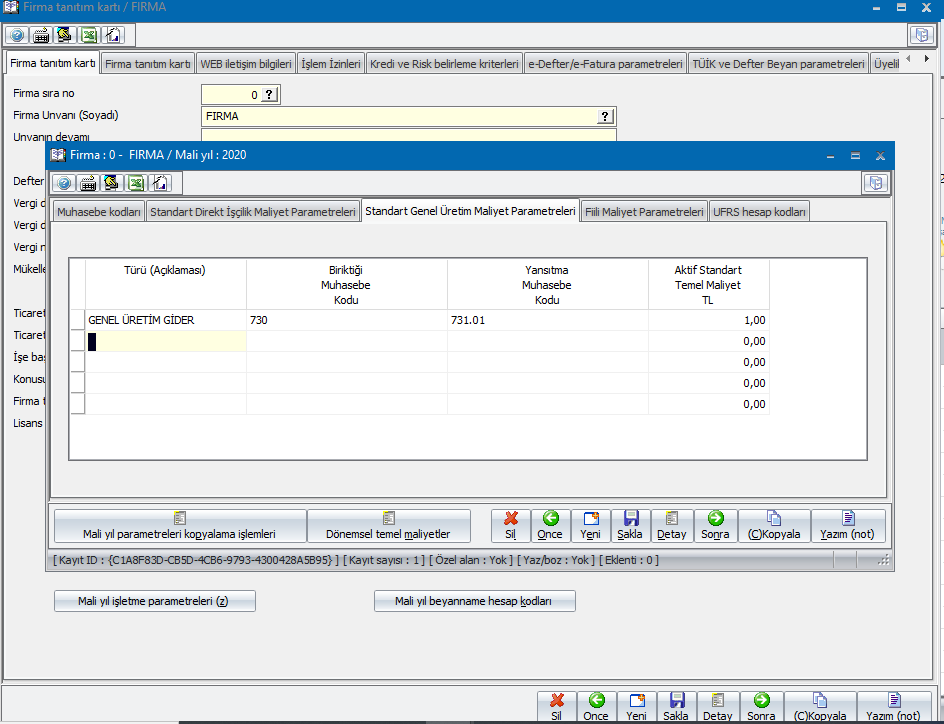Open Detay in Mali yıl window
The width and height of the screenshot is (944, 724).
pyautogui.click(x=672, y=526)
